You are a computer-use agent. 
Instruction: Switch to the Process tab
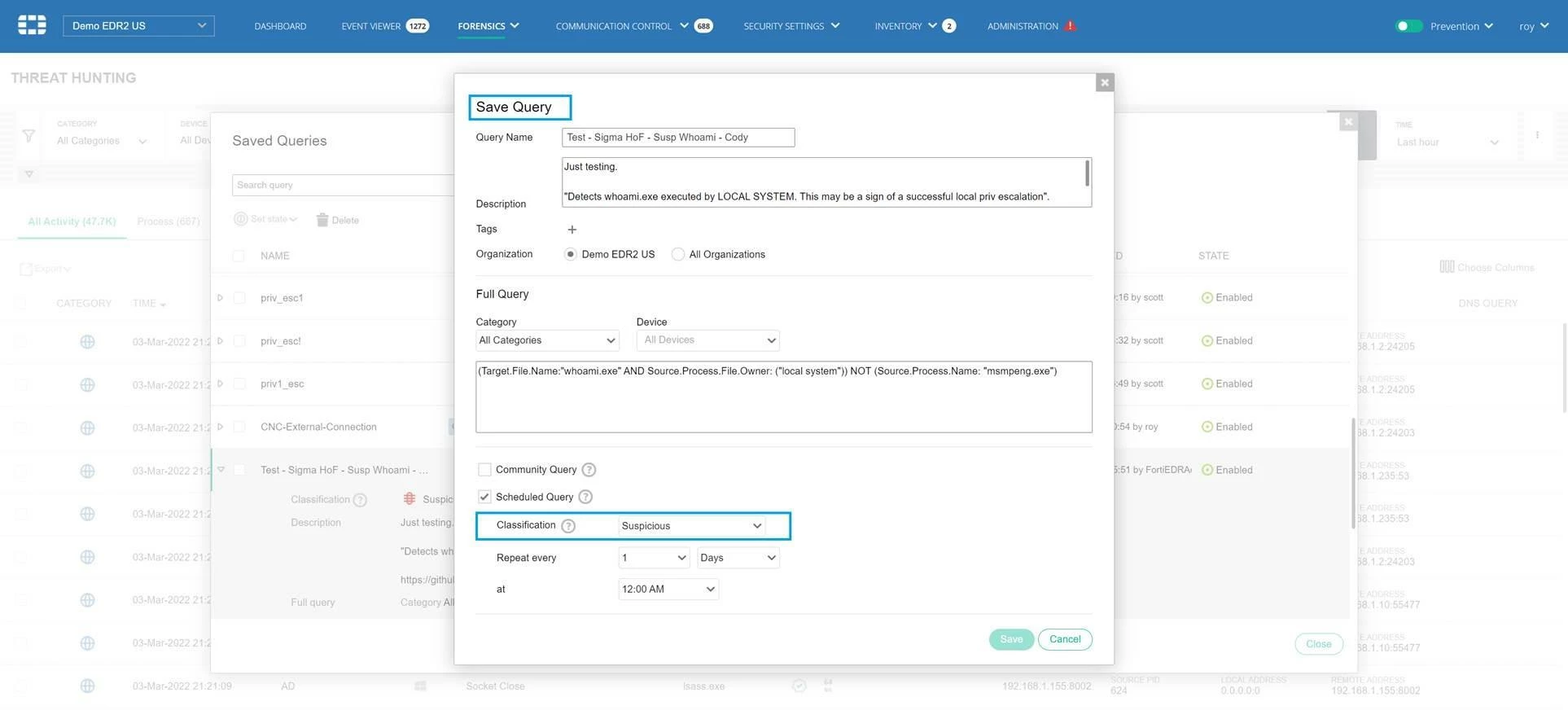pyautogui.click(x=169, y=221)
